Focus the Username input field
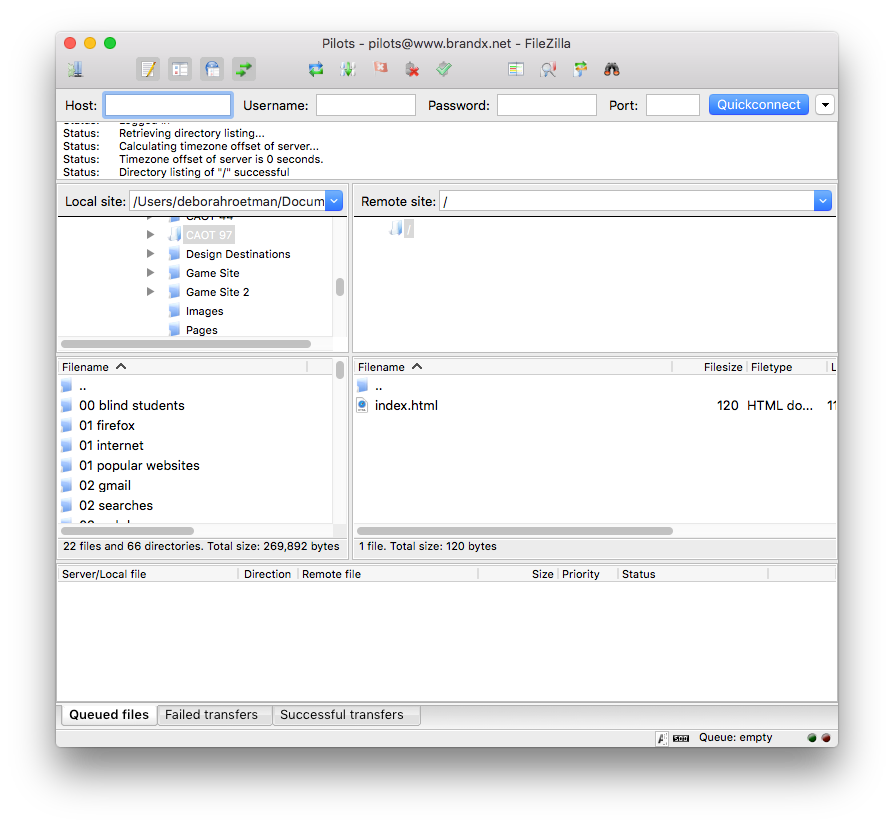Screen dimensions: 894x827 click(365, 105)
